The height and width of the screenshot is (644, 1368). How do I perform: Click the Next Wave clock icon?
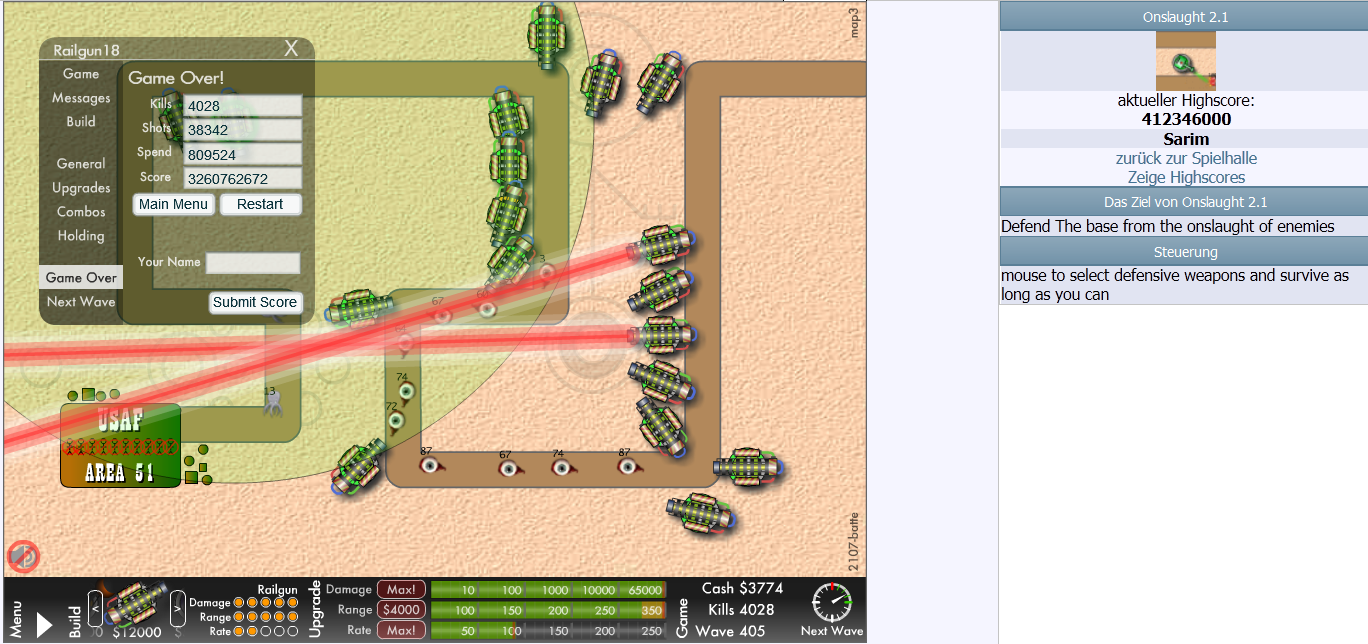[831, 603]
